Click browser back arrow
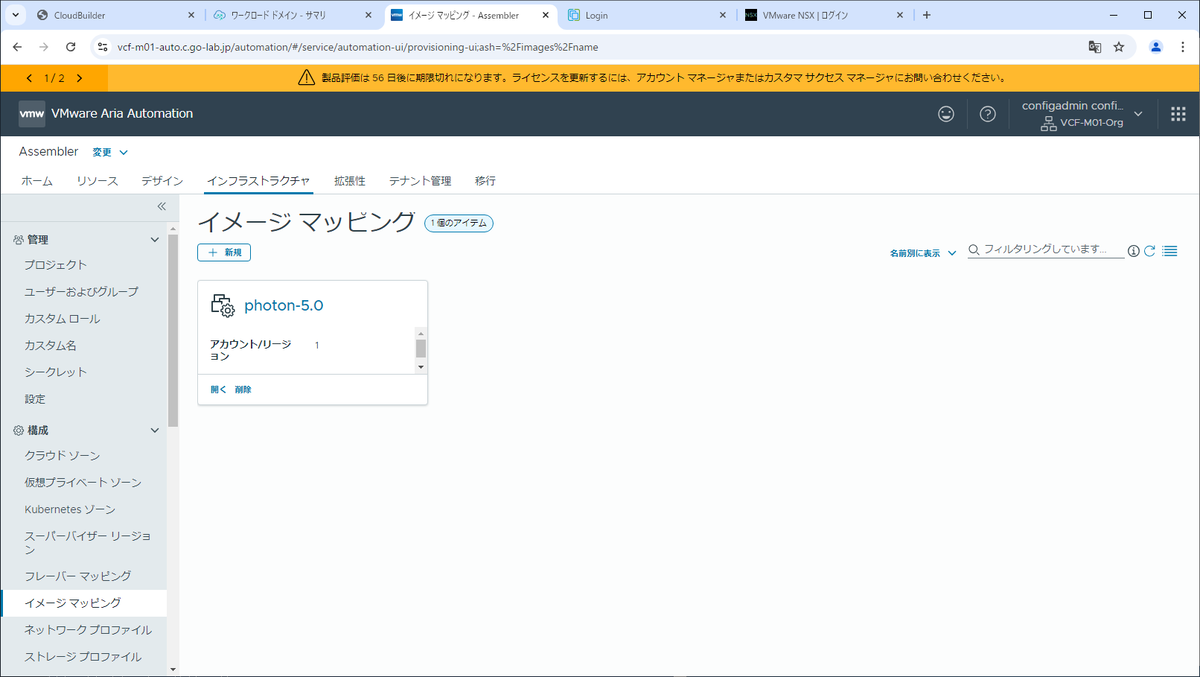Viewport: 1200px width, 677px height. [17, 47]
